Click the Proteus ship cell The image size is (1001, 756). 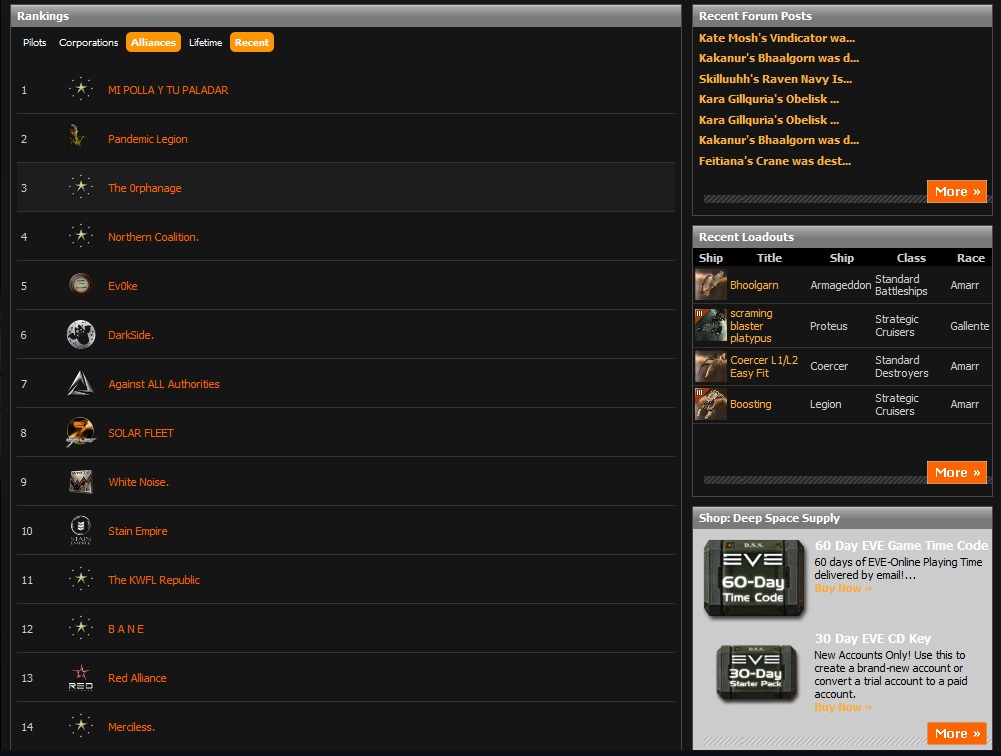pos(829,326)
